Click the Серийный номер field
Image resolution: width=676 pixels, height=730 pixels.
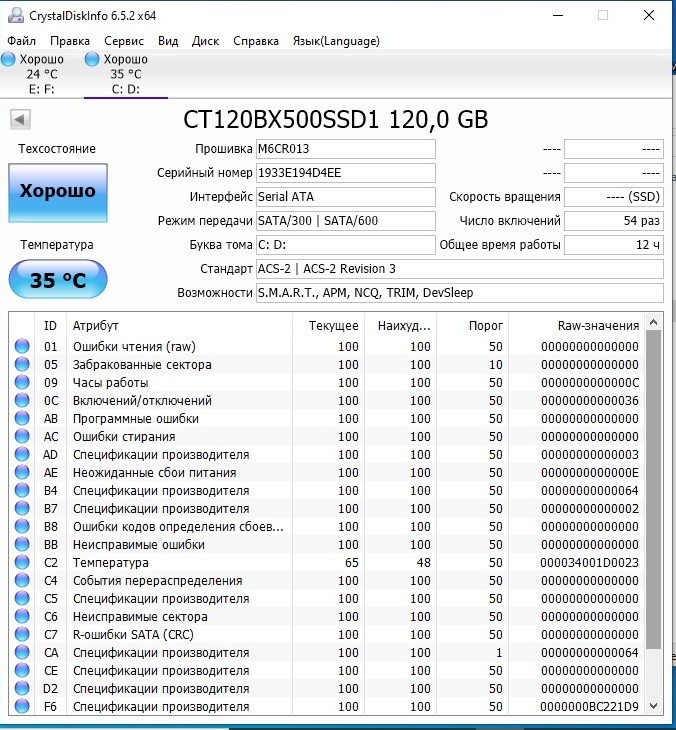(345, 173)
